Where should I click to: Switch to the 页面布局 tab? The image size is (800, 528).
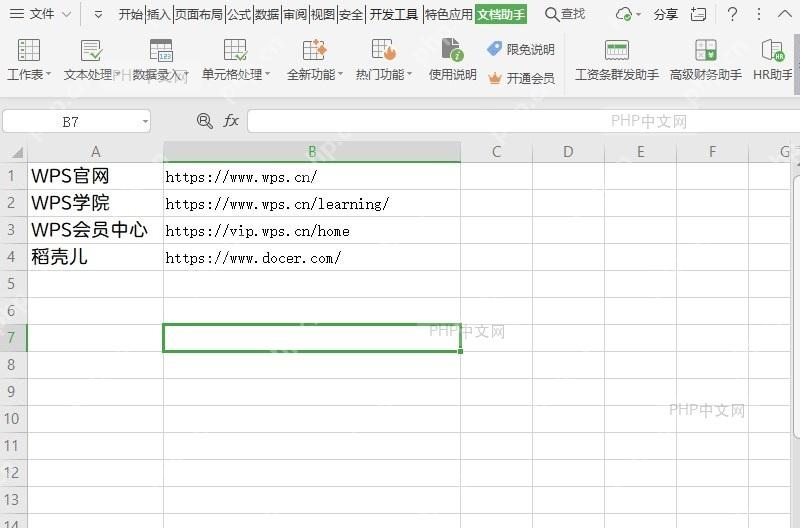tap(199, 14)
